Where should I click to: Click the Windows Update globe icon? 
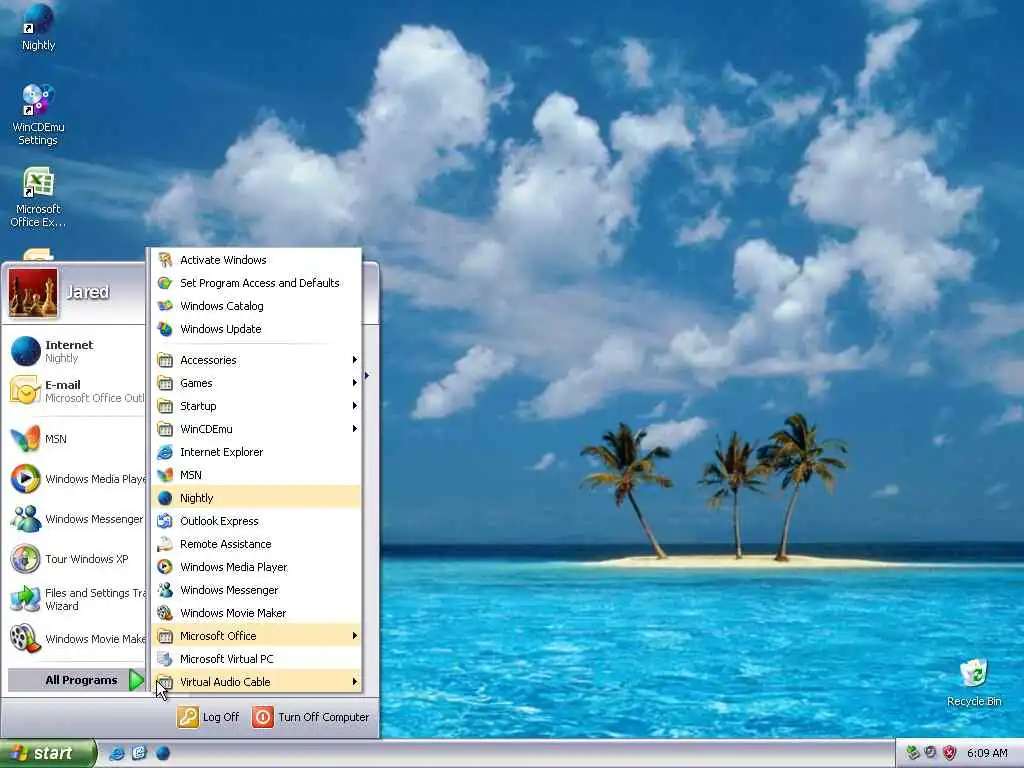(x=165, y=329)
